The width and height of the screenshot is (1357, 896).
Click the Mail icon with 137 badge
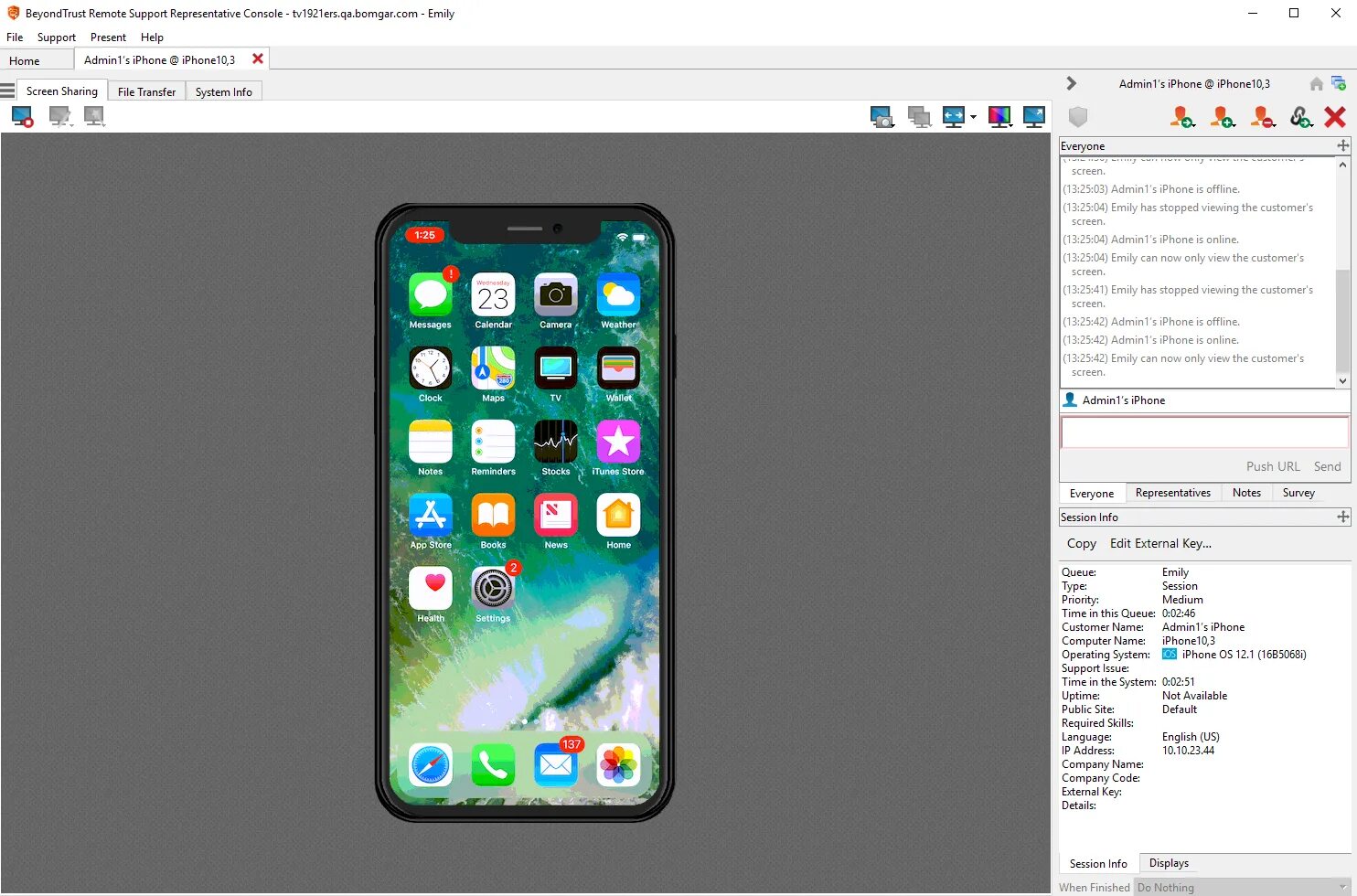[556, 764]
